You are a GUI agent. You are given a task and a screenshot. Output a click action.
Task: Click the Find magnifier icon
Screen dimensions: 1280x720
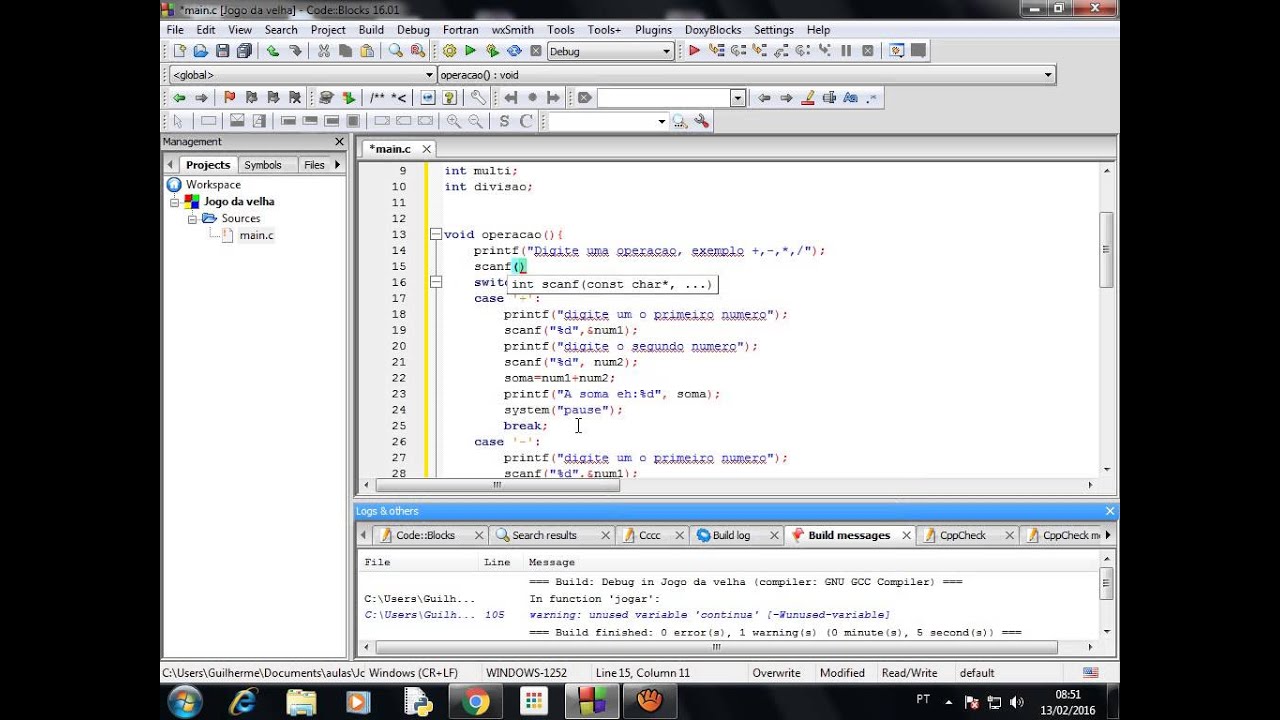396,51
